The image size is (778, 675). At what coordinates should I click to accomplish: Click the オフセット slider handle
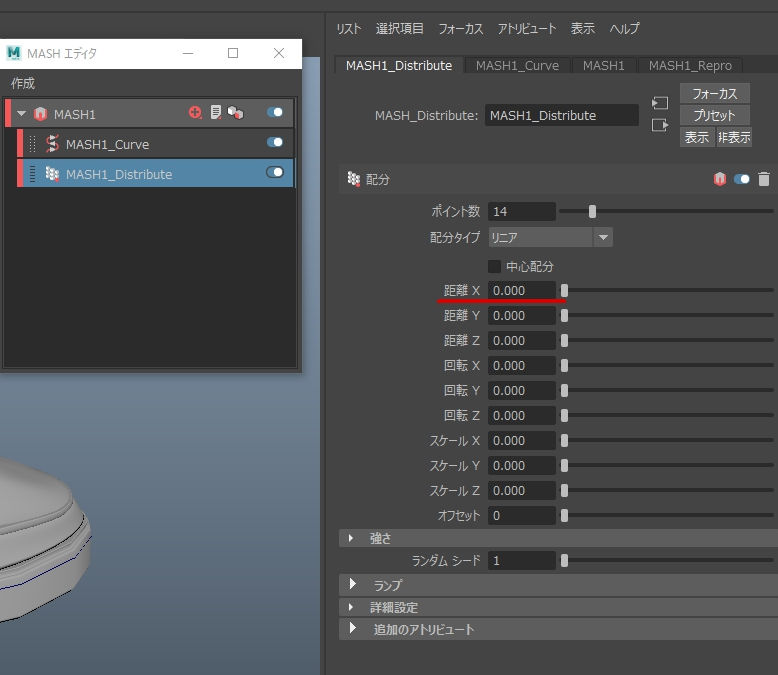564,516
